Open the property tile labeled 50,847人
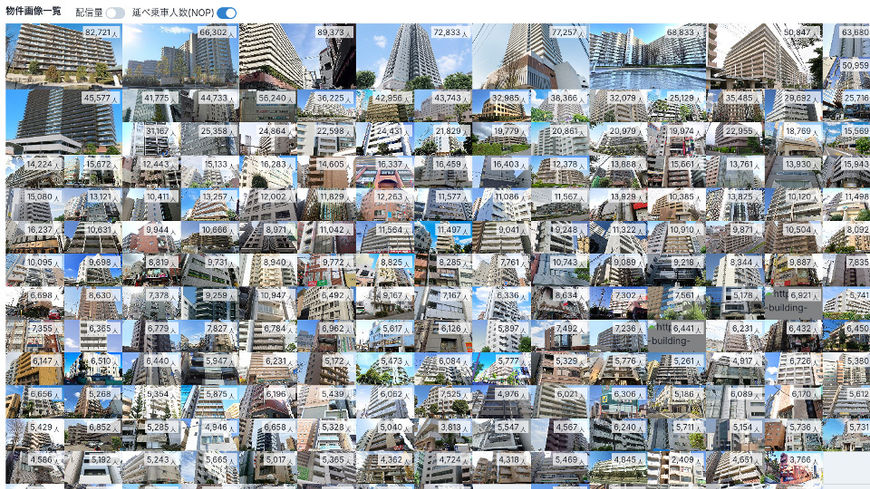The width and height of the screenshot is (870, 489). (764, 55)
